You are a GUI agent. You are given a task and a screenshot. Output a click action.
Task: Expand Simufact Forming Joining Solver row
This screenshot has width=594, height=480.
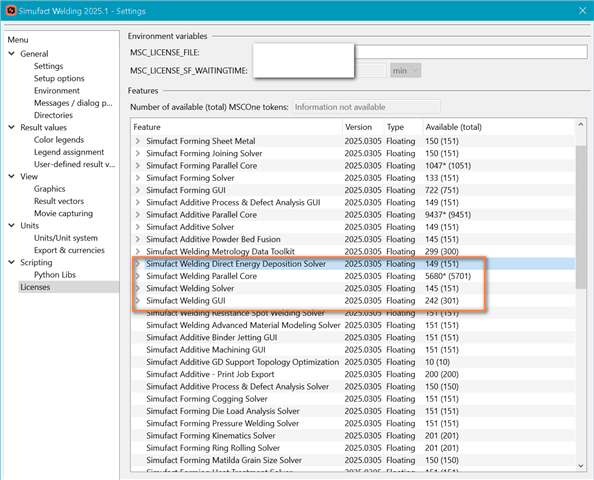138,153
